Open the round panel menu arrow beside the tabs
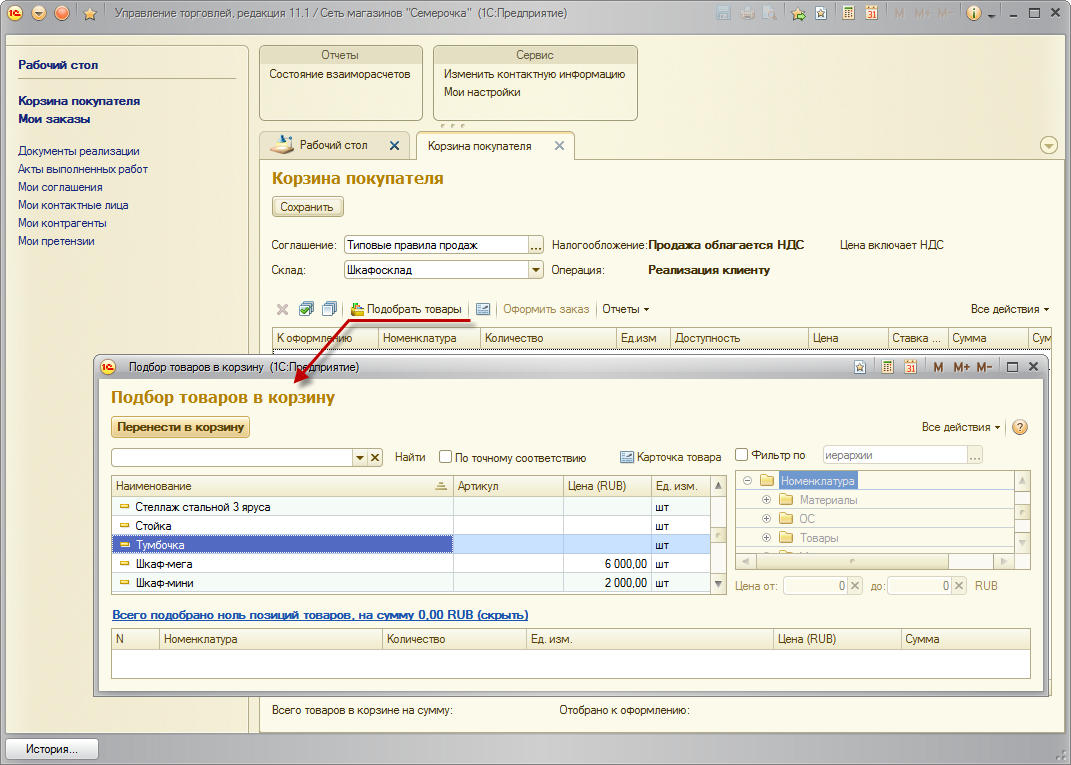 (x=1048, y=145)
